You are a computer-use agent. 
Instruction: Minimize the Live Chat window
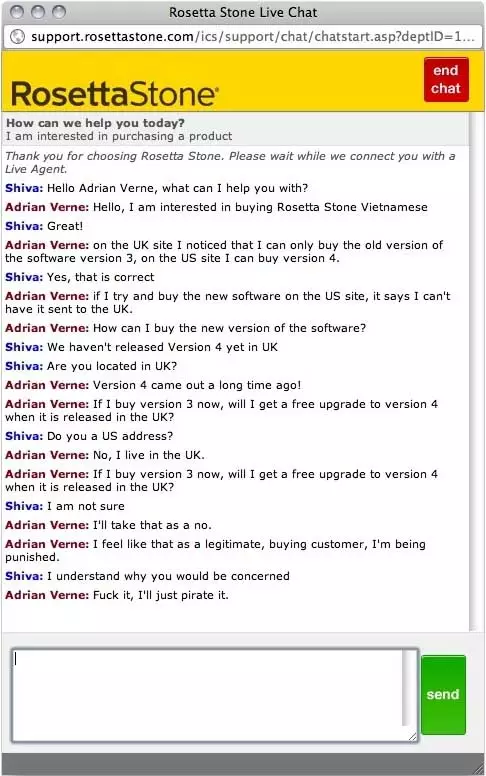38,12
